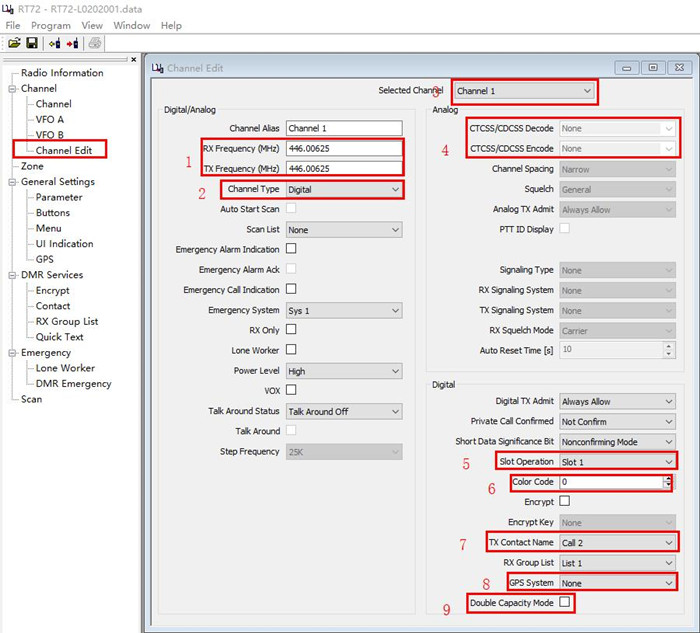Check the Double Capacity Mode box

click(x=565, y=602)
